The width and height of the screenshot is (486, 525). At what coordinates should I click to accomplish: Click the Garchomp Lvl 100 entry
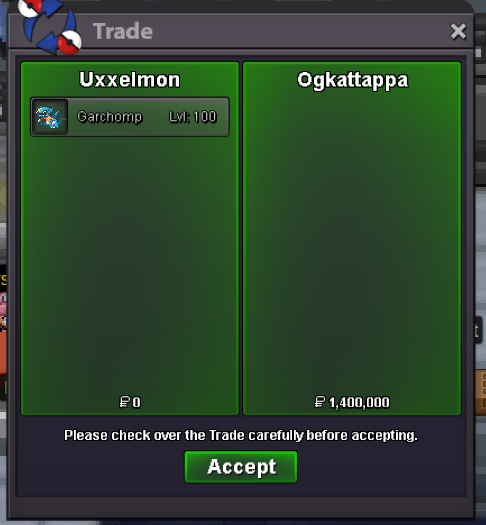(x=130, y=117)
